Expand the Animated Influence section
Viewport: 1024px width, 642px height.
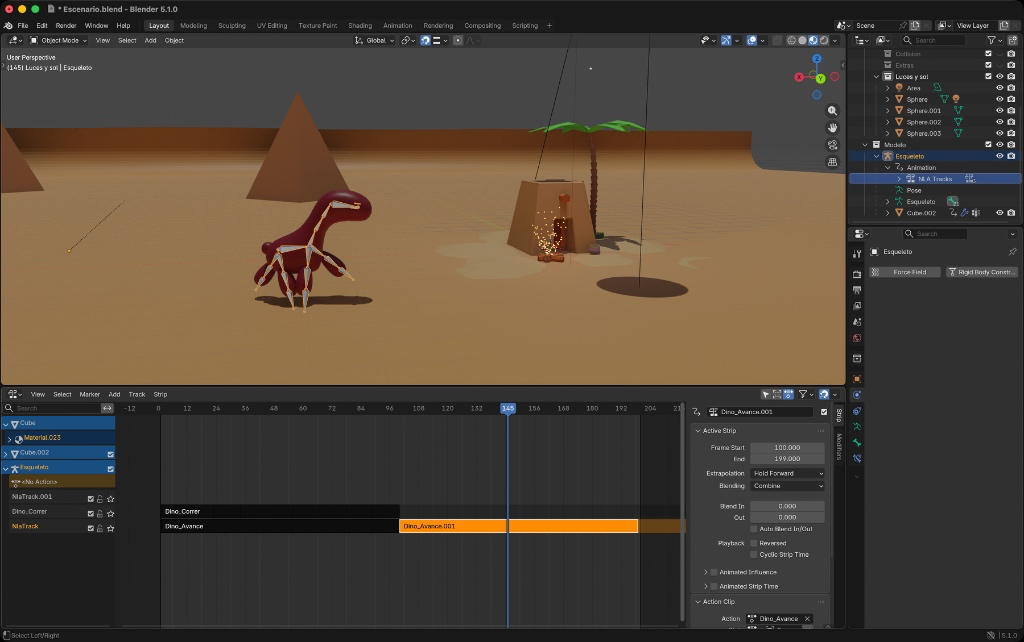(706, 572)
